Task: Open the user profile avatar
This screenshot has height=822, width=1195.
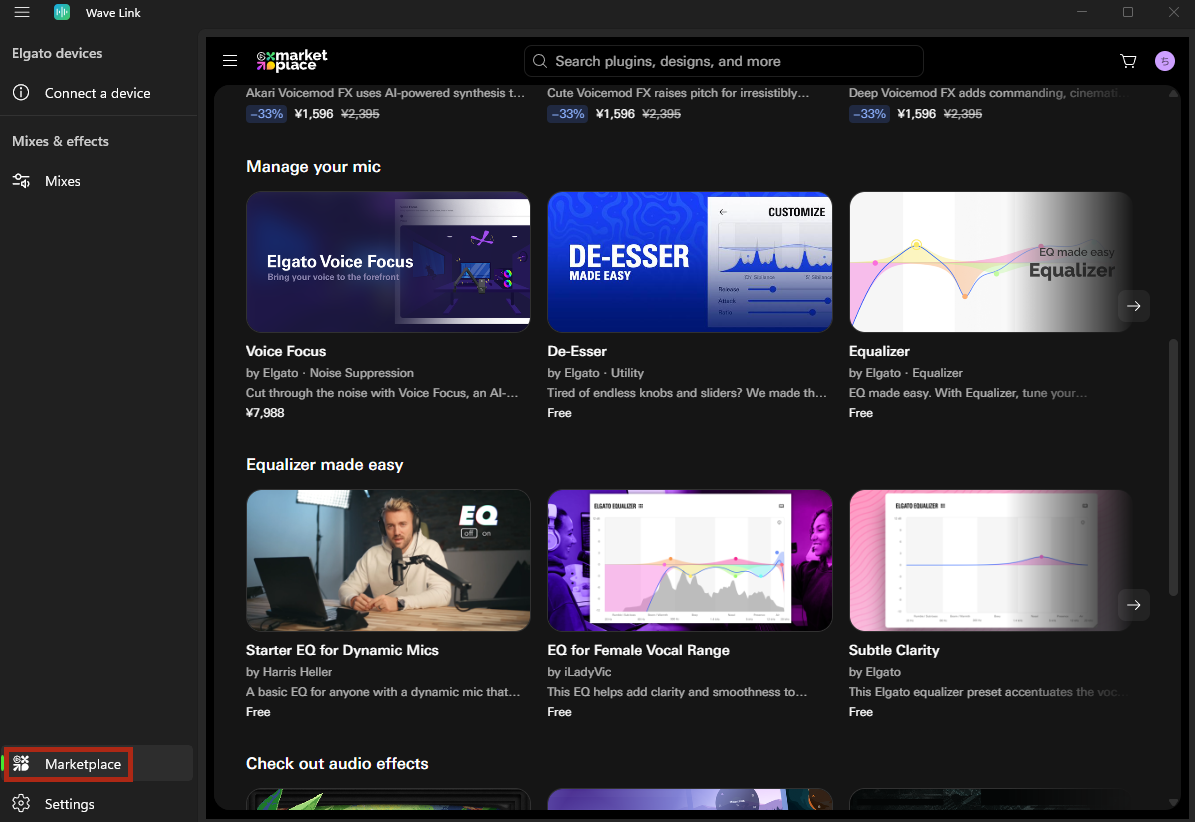Action: (x=1165, y=61)
